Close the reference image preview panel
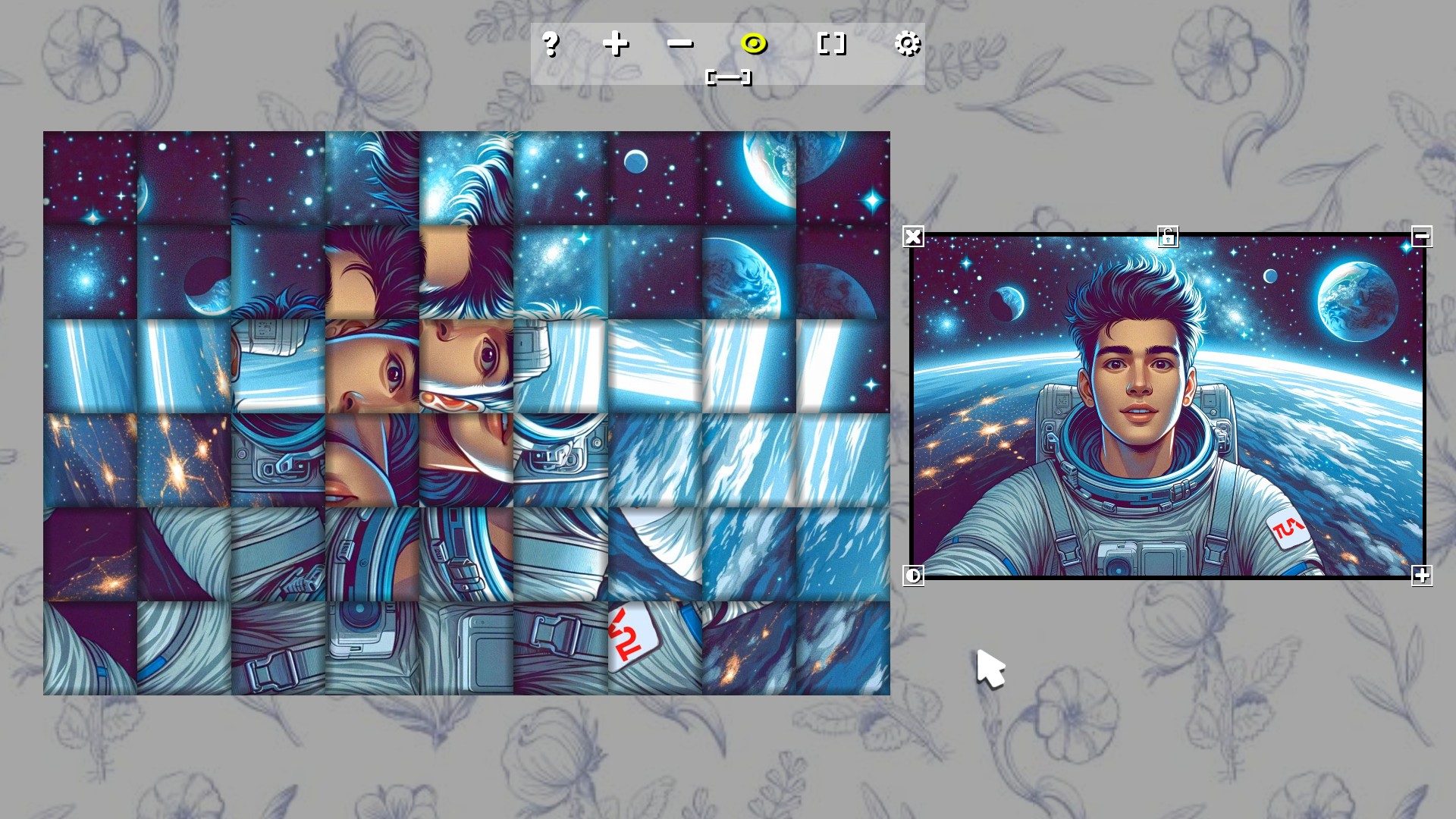The height and width of the screenshot is (819, 1456). [913, 237]
